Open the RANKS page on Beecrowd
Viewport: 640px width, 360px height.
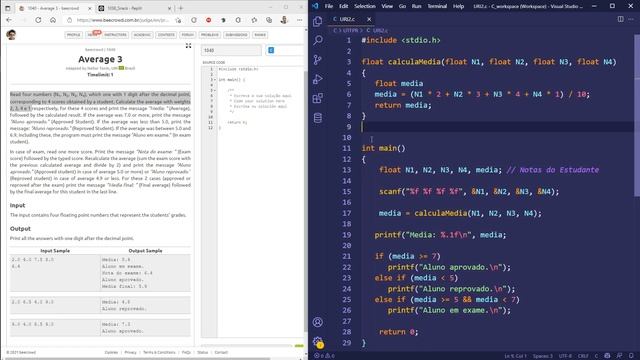(260, 35)
